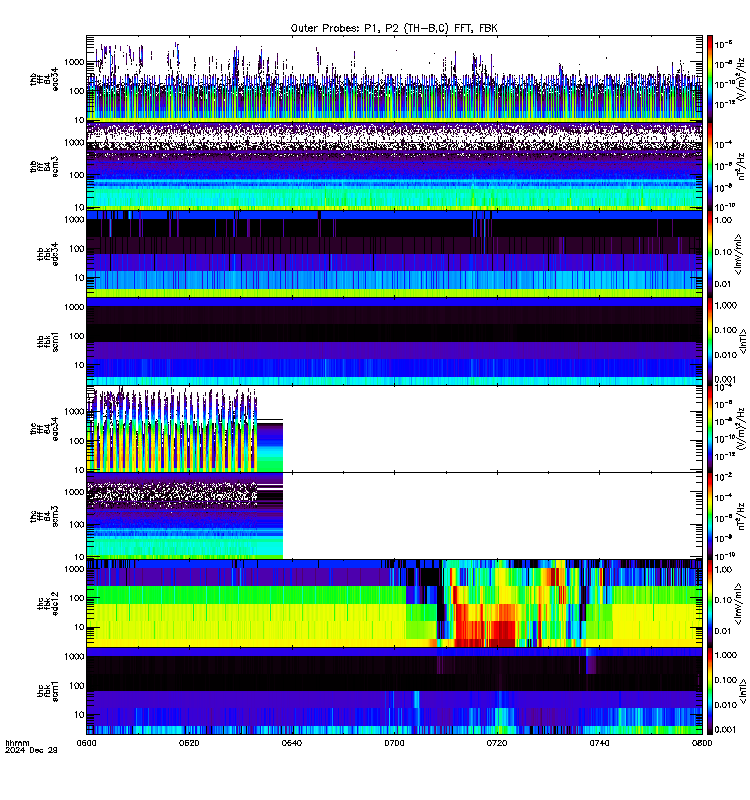
Task: Select the thb scm3 FFT spectrogram panel
Action: 394,166
